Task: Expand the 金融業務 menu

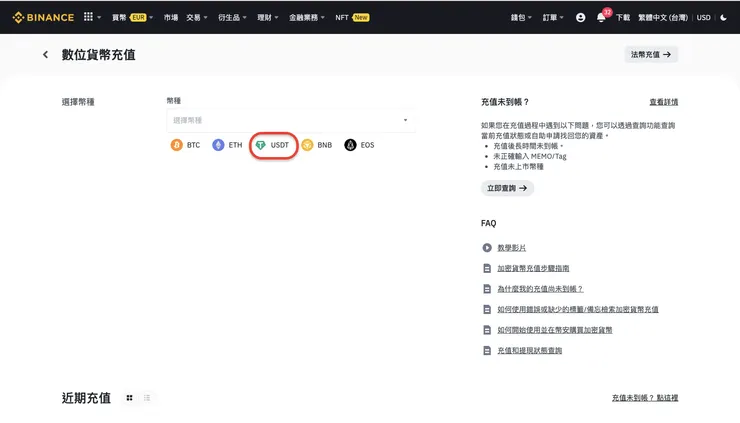Action: (307, 17)
